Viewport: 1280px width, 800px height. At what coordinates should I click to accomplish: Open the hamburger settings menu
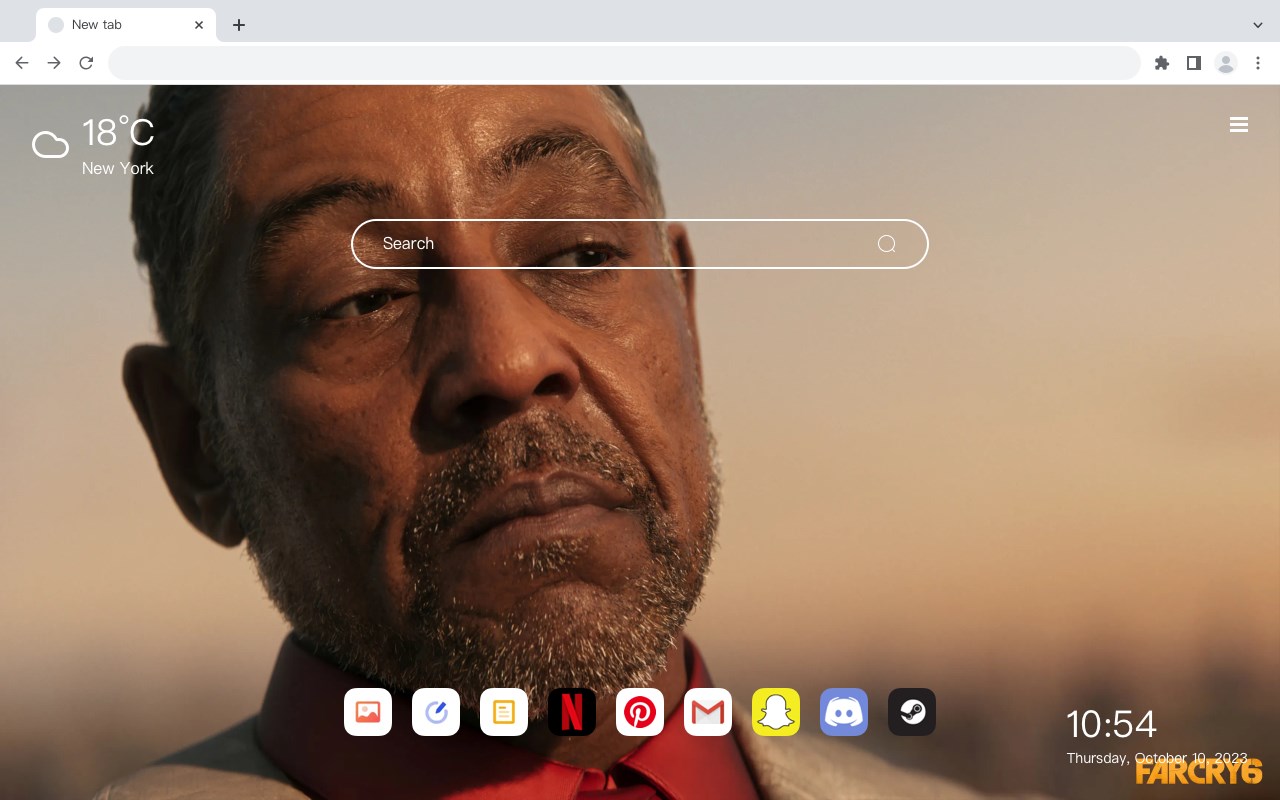(1239, 125)
